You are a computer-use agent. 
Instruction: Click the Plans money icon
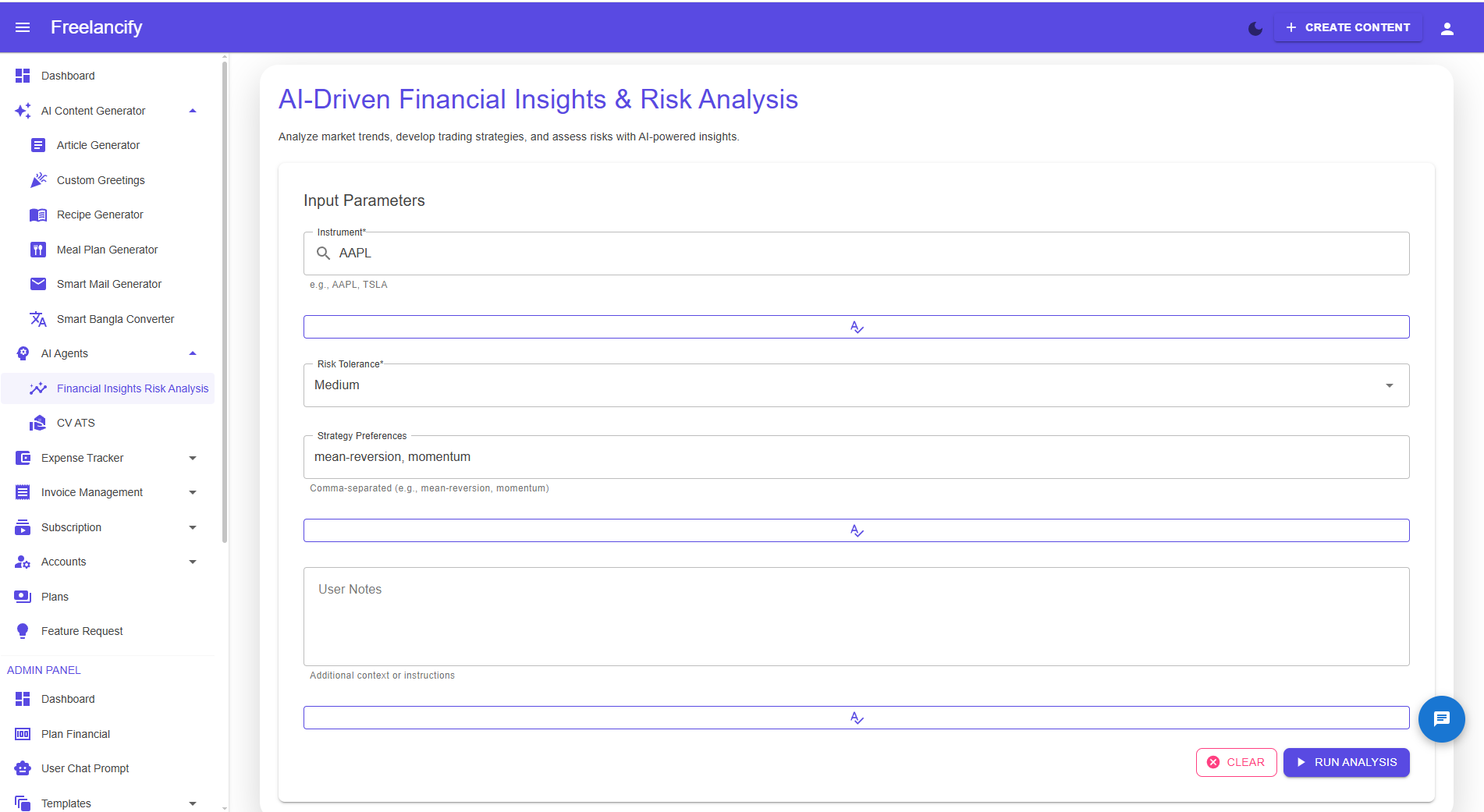tap(23, 597)
